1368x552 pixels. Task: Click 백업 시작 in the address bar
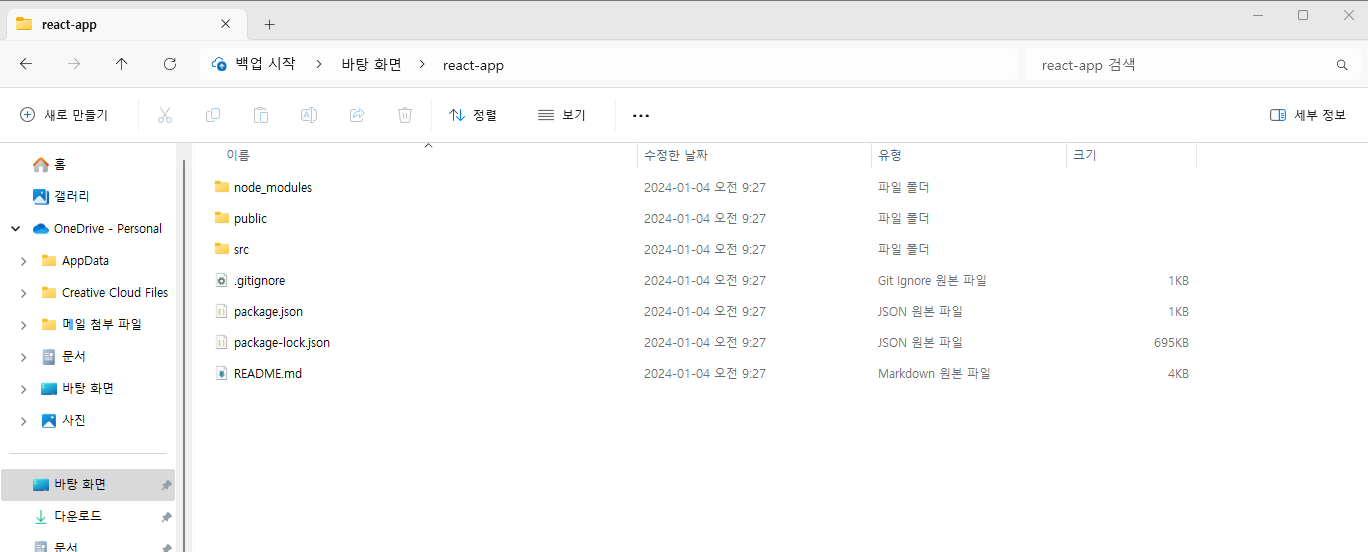click(x=265, y=64)
